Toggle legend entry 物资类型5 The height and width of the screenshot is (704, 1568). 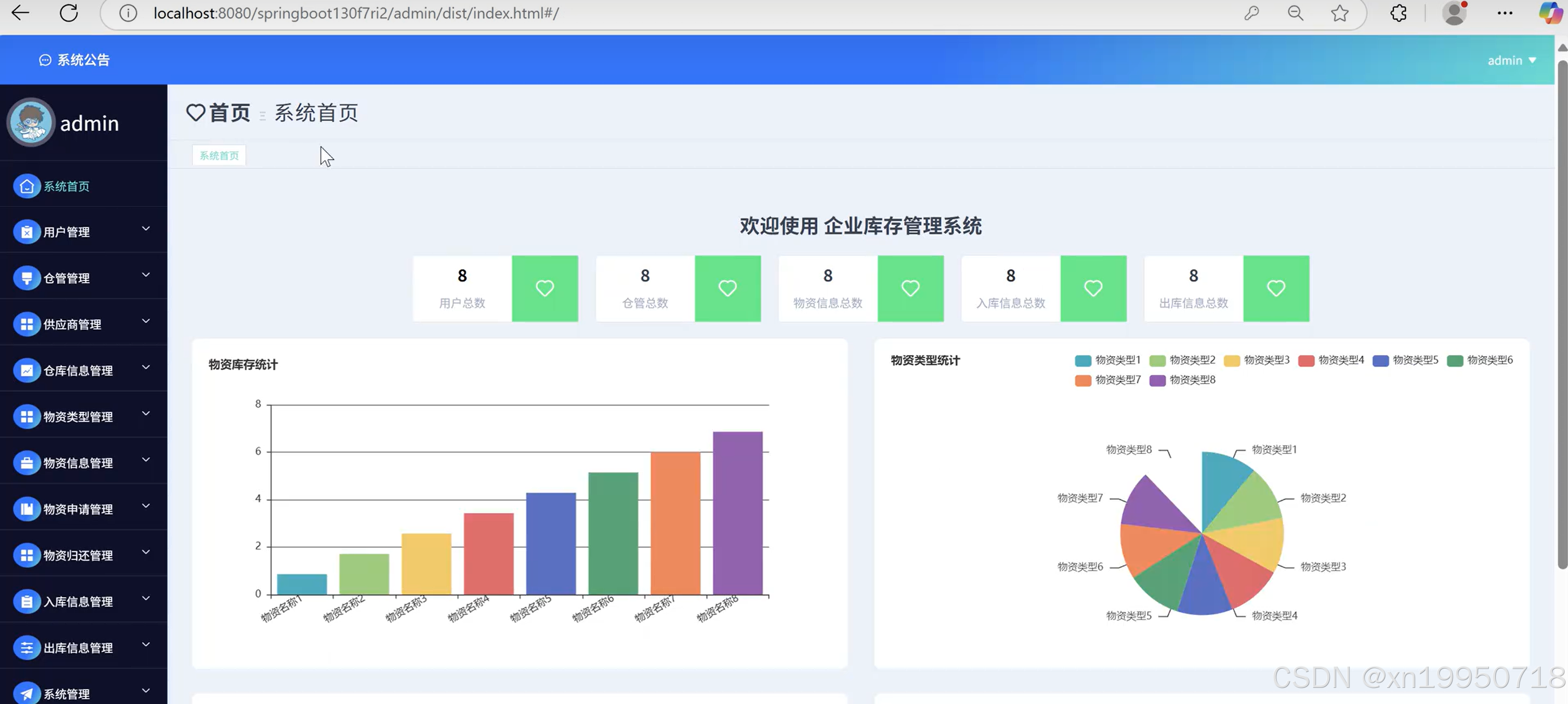coord(1405,360)
